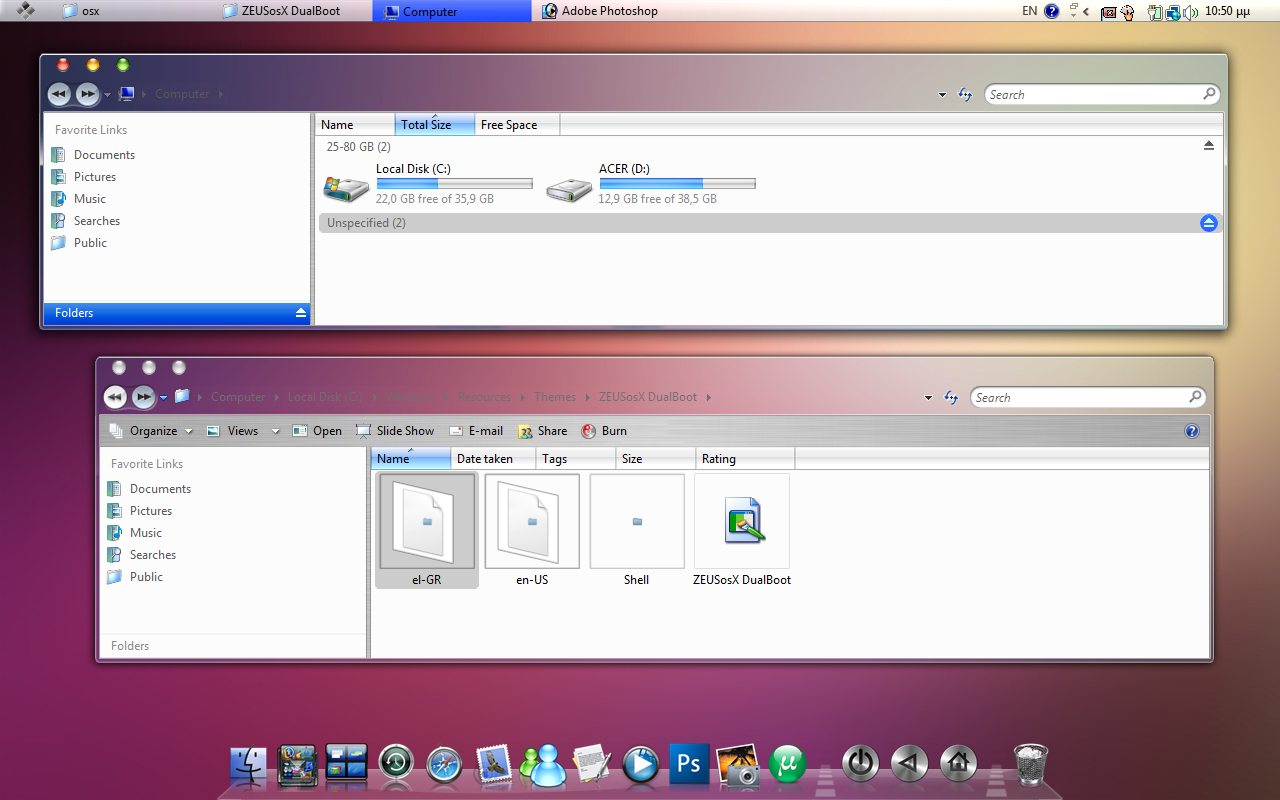Refresh the Computer window location

(965, 94)
